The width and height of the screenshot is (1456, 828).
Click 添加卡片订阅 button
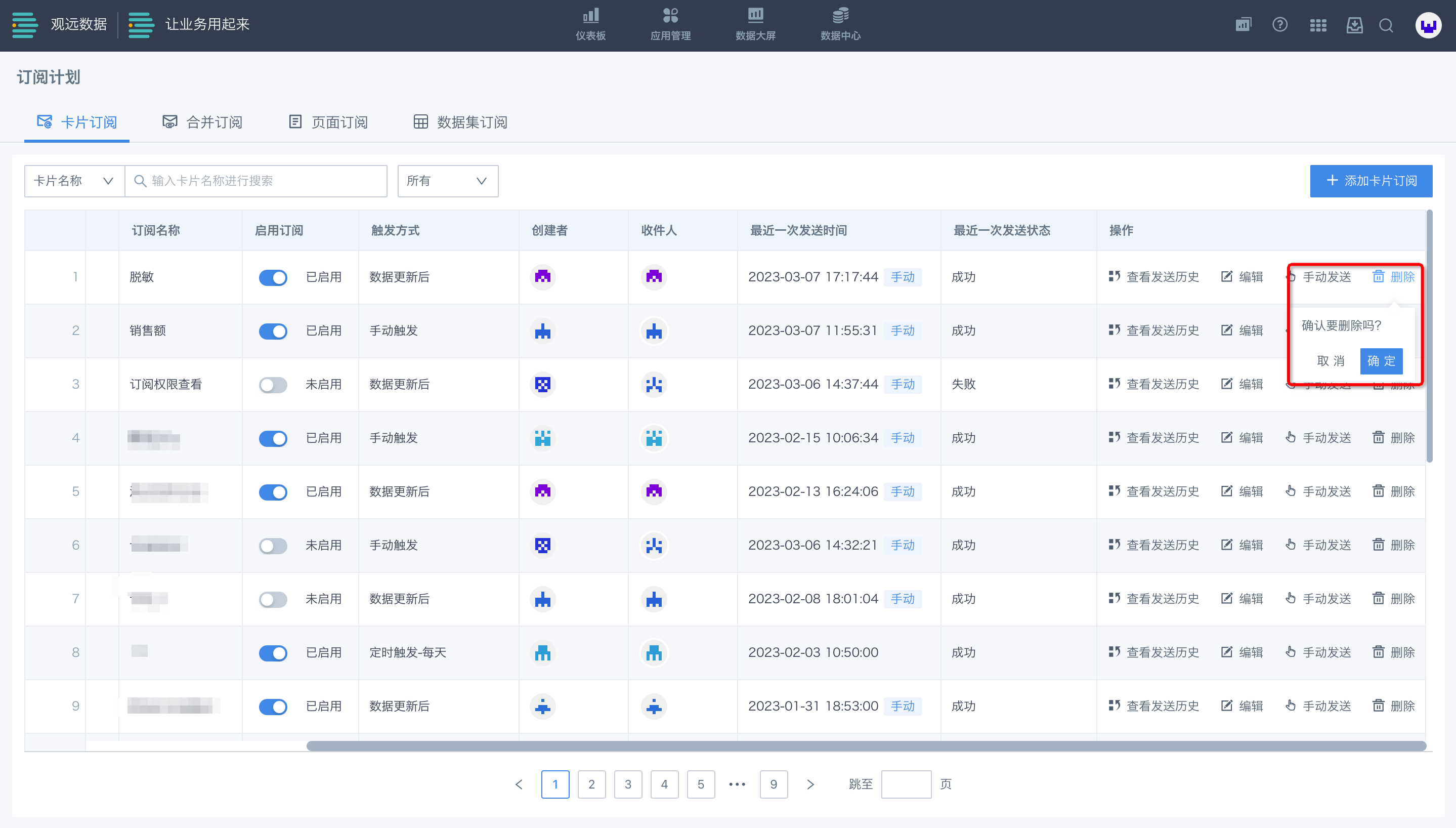click(x=1371, y=181)
